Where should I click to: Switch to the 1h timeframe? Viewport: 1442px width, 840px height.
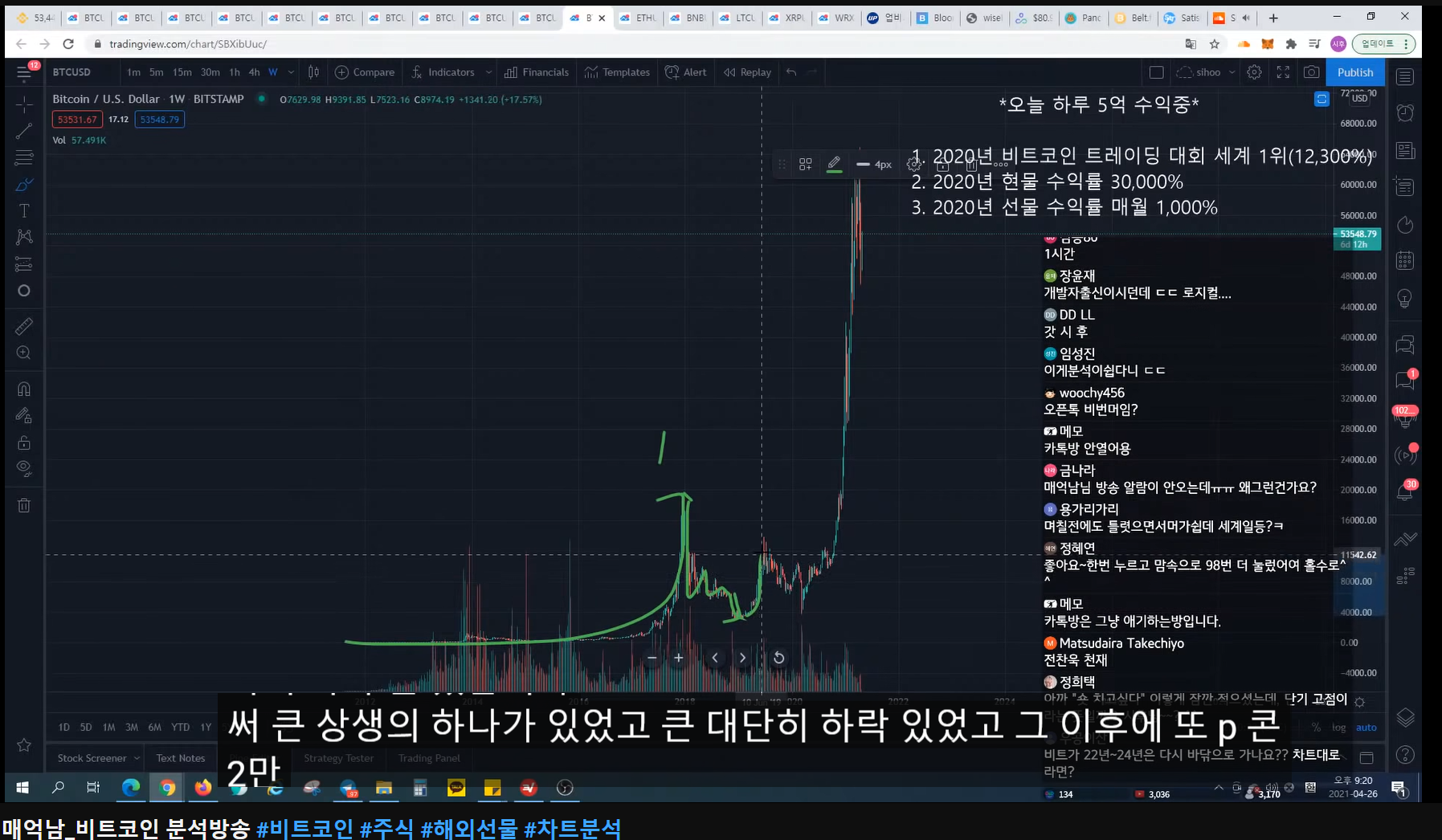(x=235, y=72)
